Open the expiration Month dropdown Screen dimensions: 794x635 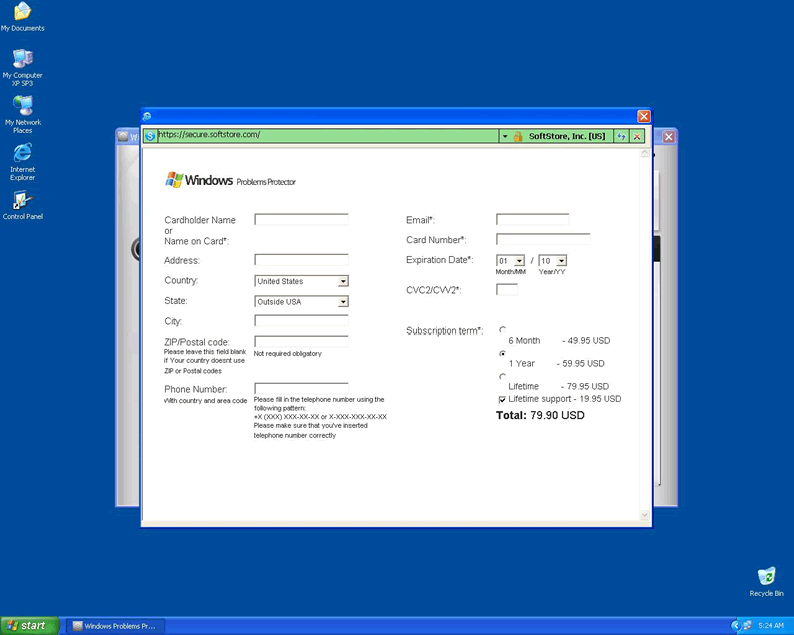click(x=519, y=261)
